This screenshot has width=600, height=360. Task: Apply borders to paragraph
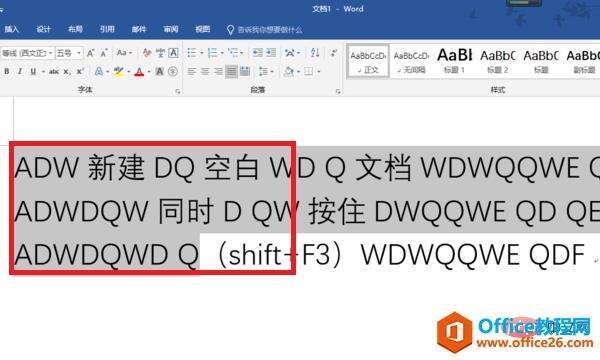click(308, 72)
